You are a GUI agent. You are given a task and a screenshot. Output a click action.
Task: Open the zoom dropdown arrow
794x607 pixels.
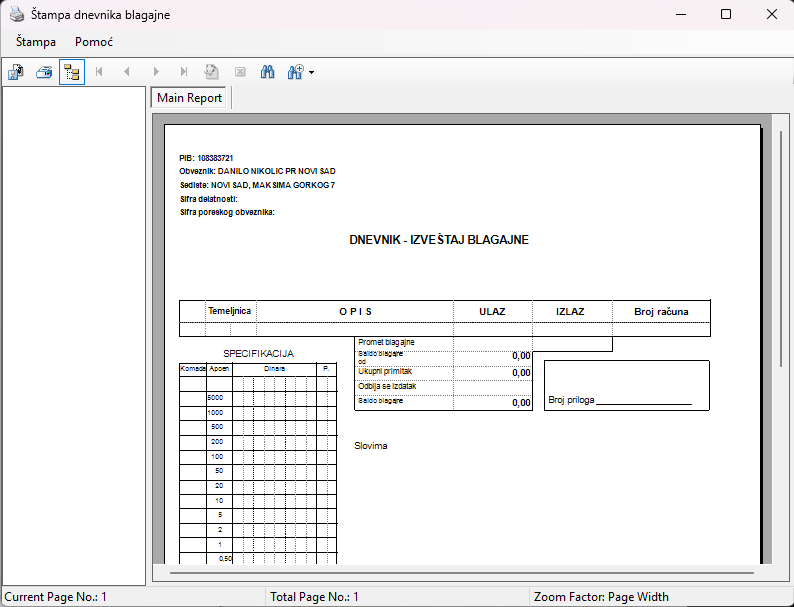pos(311,72)
